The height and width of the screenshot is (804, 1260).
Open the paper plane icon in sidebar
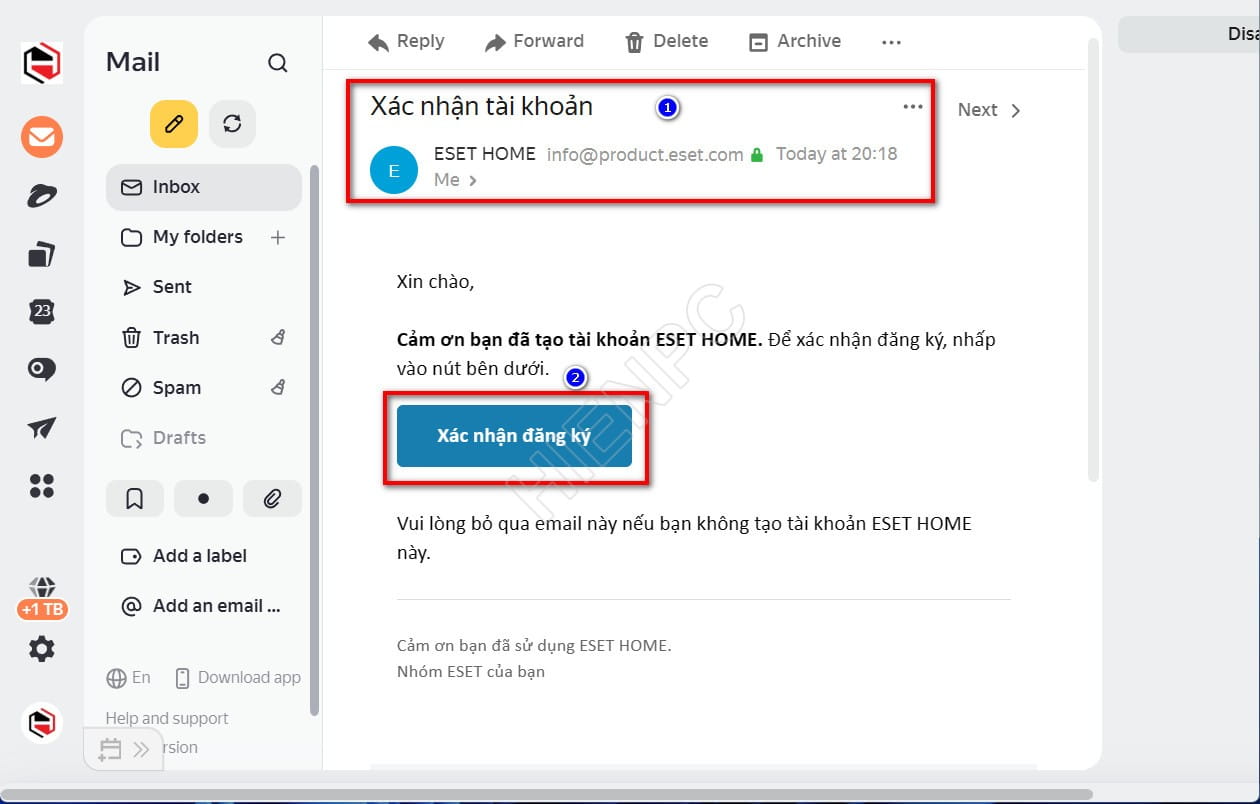click(42, 428)
